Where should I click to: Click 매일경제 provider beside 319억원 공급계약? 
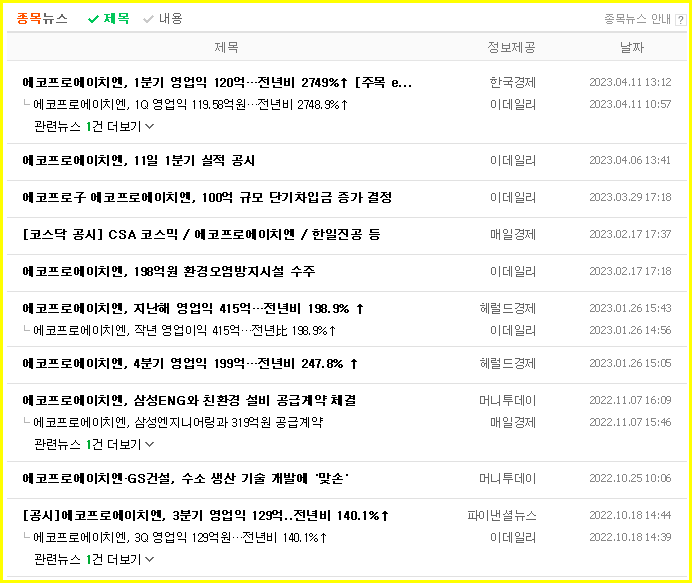point(513,423)
